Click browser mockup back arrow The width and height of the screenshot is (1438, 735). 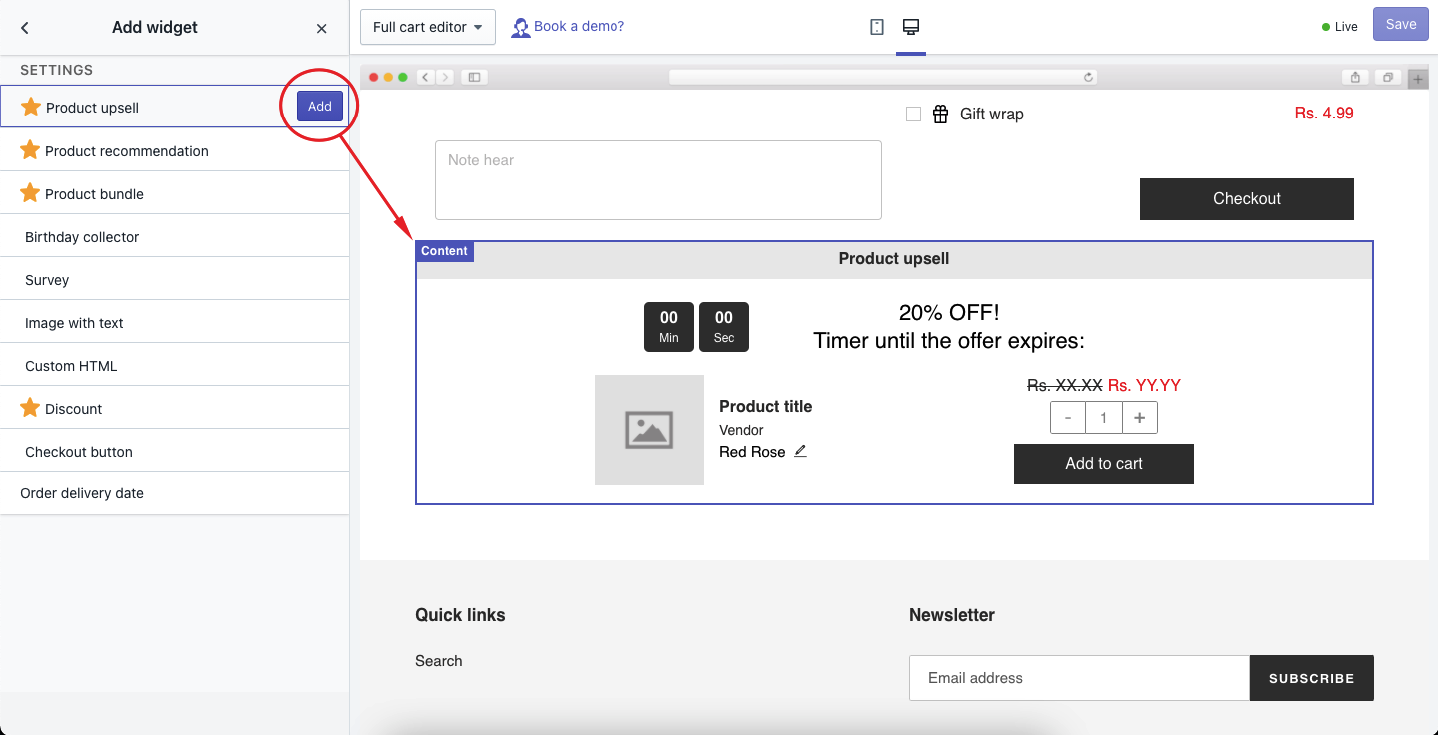425,77
